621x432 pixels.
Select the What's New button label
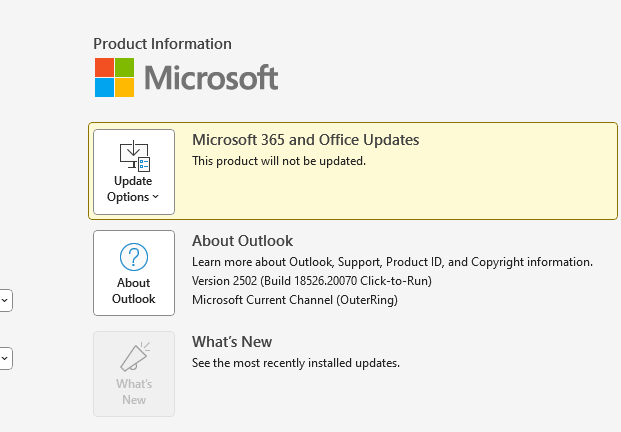pyautogui.click(x=134, y=391)
